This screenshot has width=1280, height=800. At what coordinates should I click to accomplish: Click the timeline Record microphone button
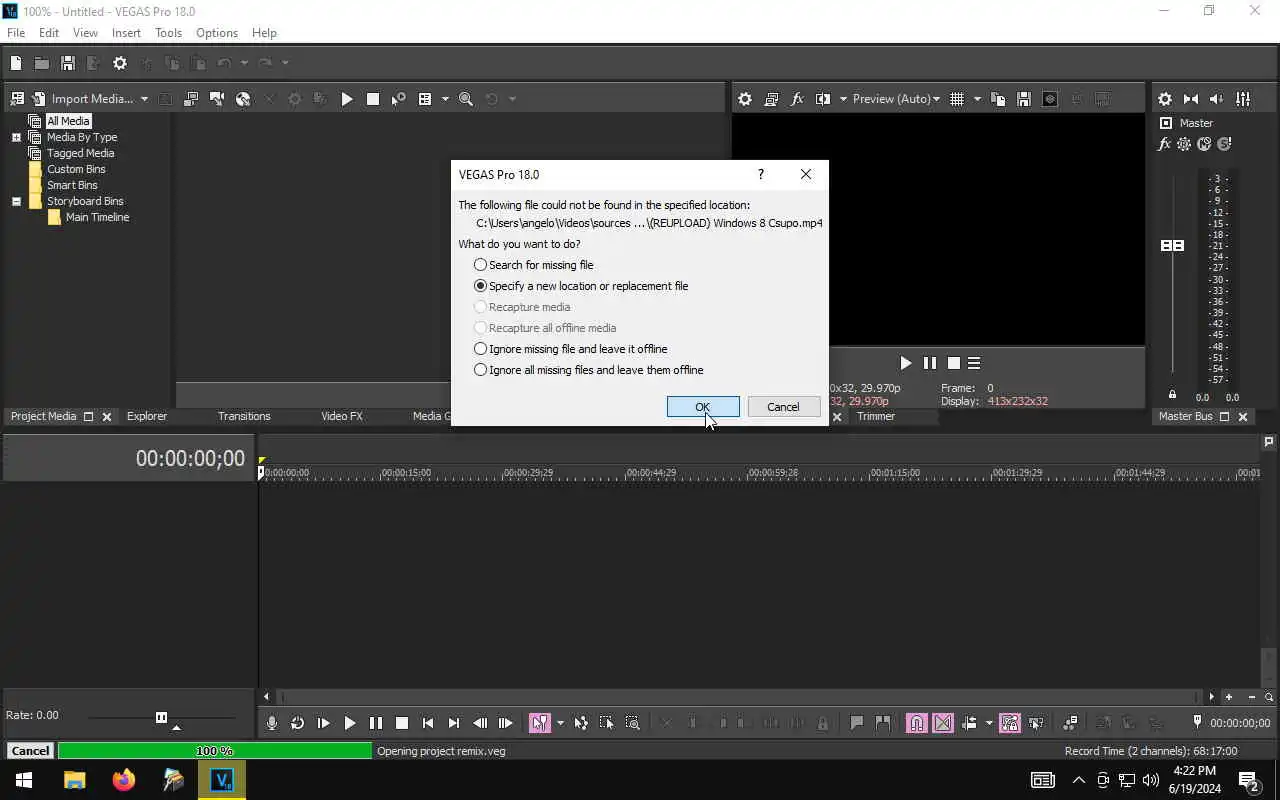coord(271,723)
